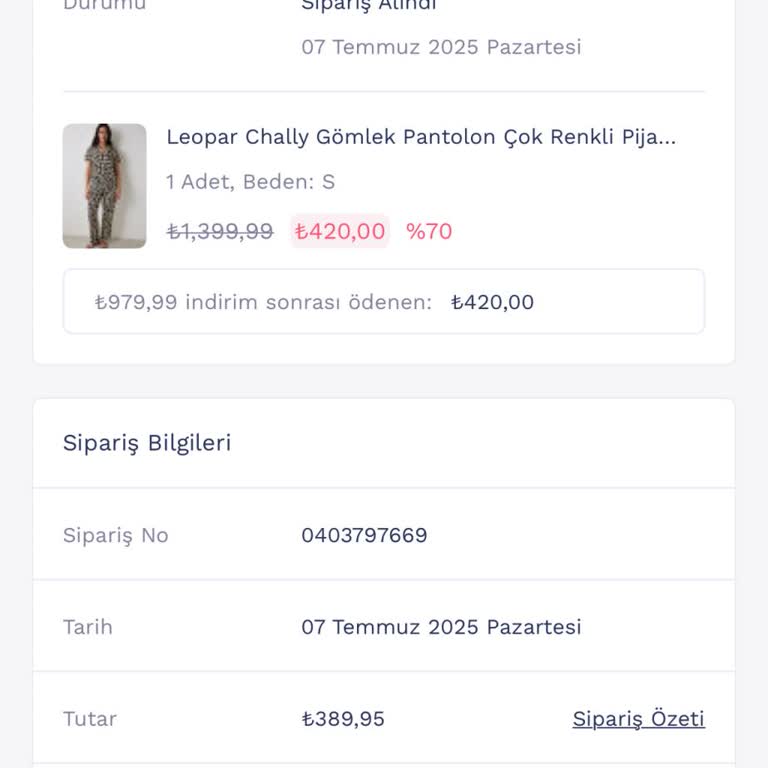Click the crossed-out price ₺1,399,99
Image resolution: width=768 pixels, height=768 pixels.
[x=219, y=231]
